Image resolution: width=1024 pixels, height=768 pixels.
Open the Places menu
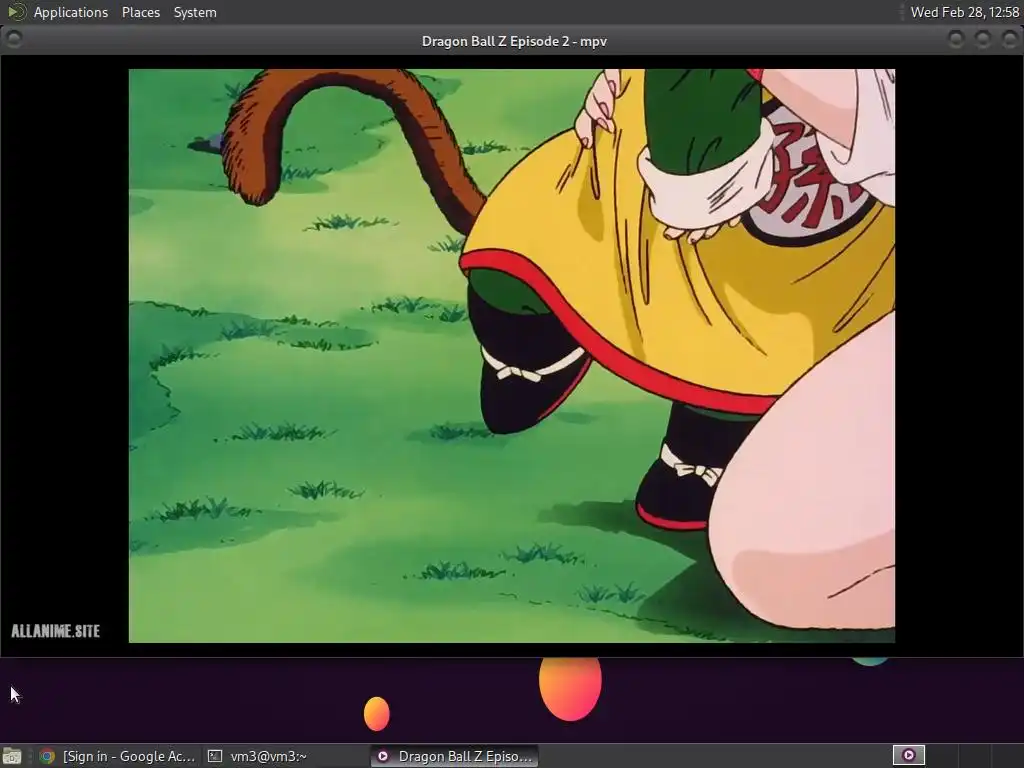(x=140, y=12)
